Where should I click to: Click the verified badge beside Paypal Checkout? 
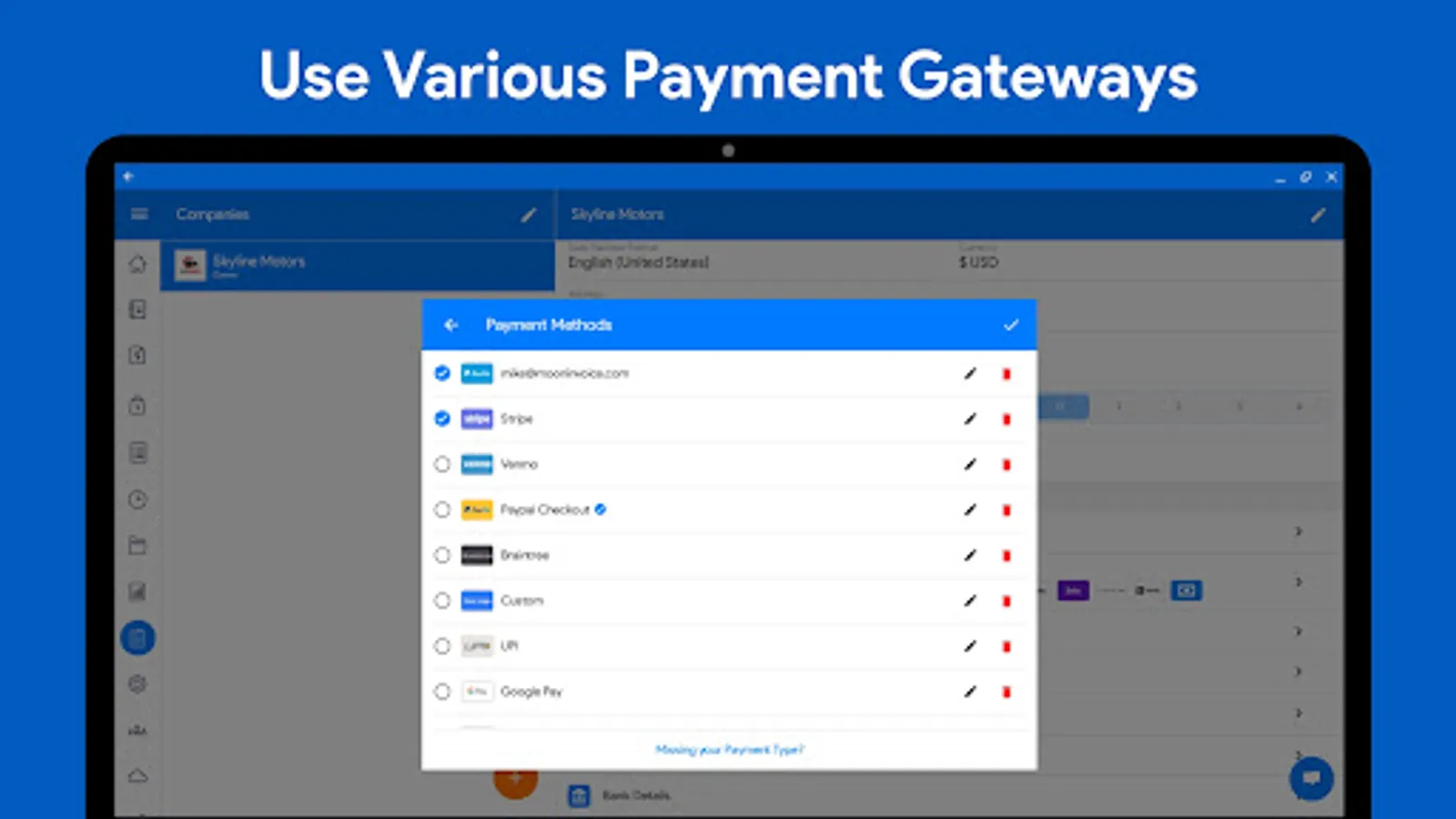(601, 510)
